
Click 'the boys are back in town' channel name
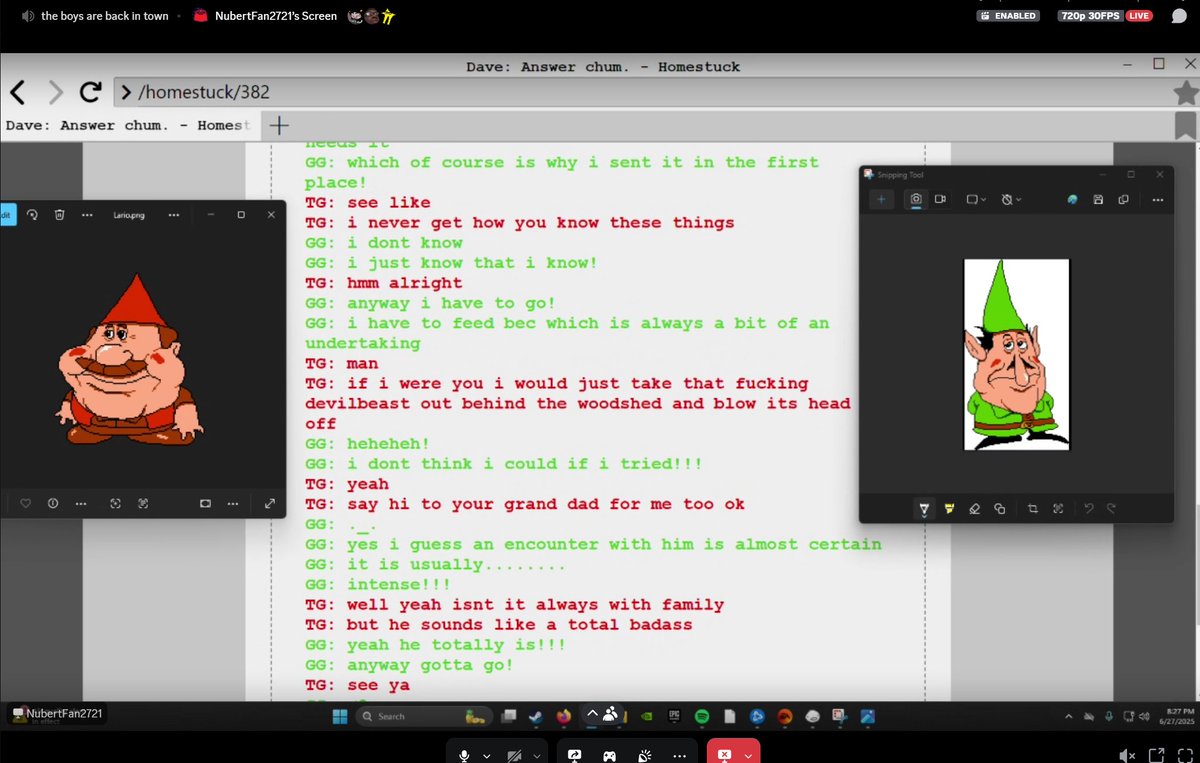click(104, 16)
